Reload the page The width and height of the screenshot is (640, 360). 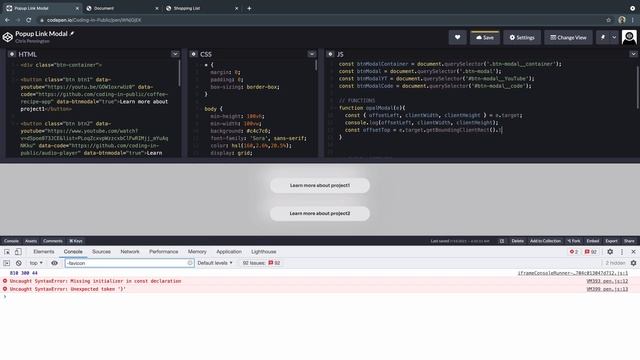(x=29, y=20)
